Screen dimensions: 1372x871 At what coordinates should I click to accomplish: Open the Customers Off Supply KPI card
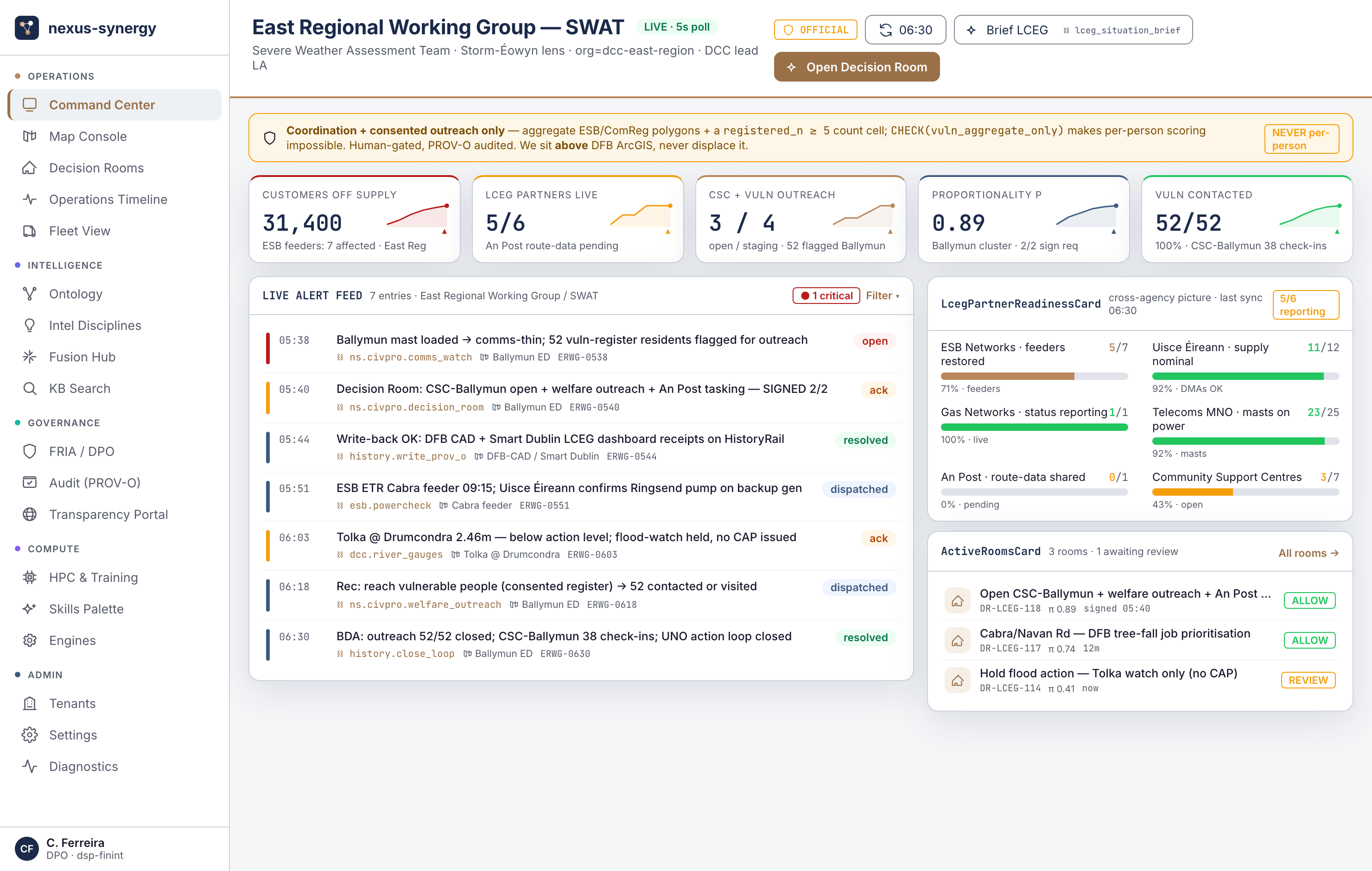click(355, 219)
